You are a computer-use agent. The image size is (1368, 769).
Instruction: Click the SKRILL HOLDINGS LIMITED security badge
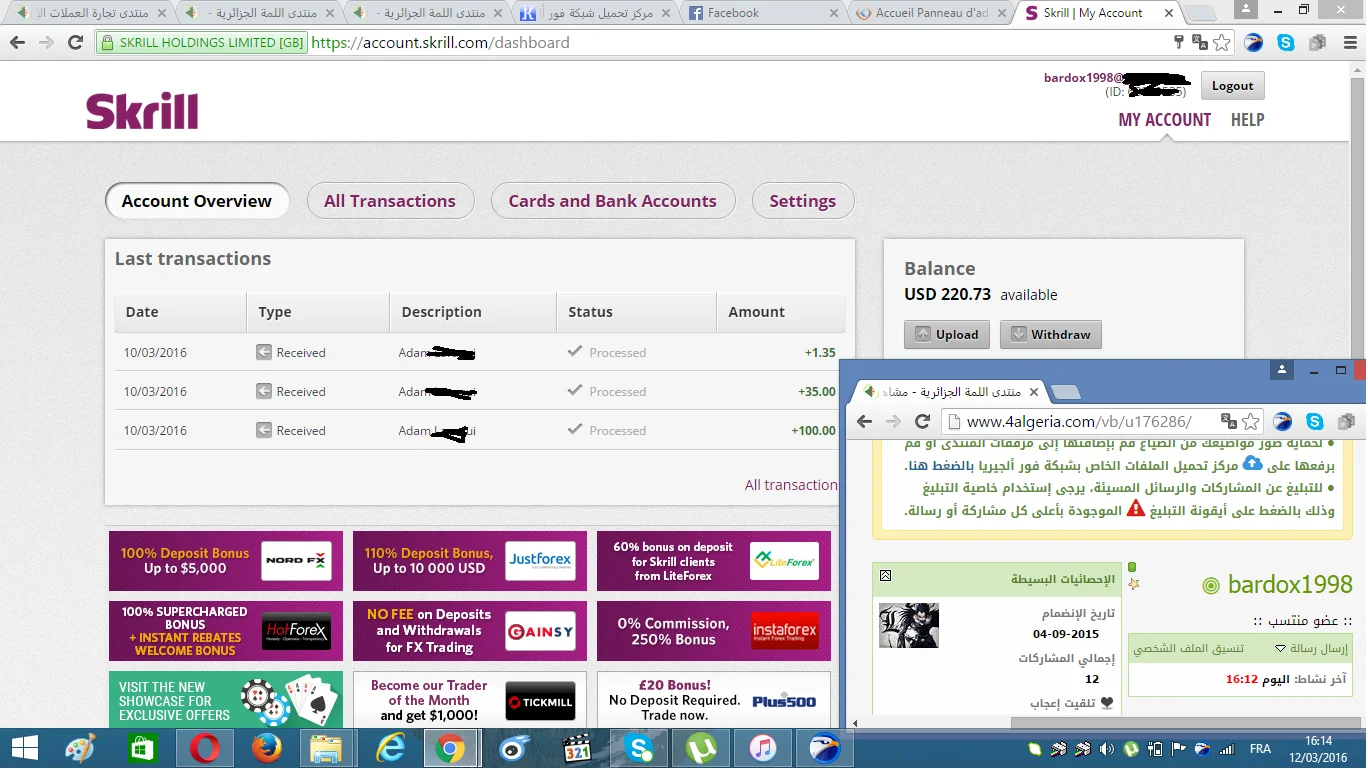click(202, 43)
